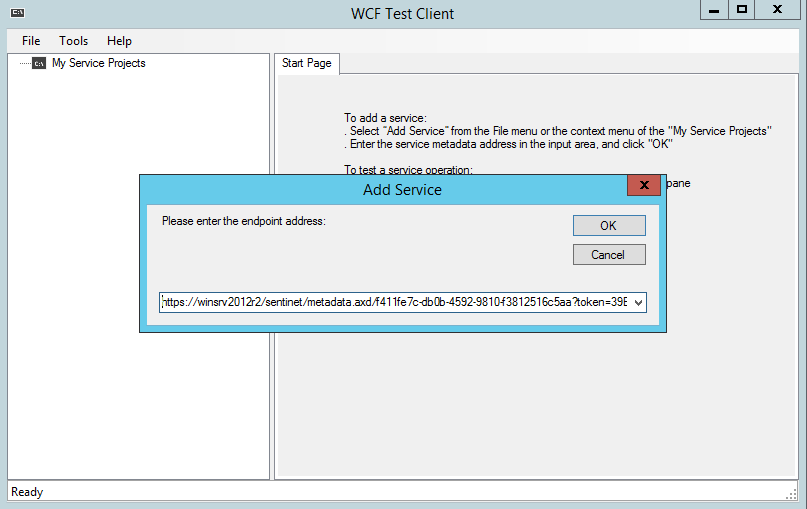Open the Help menu
This screenshot has width=807, height=509.
[x=119, y=41]
